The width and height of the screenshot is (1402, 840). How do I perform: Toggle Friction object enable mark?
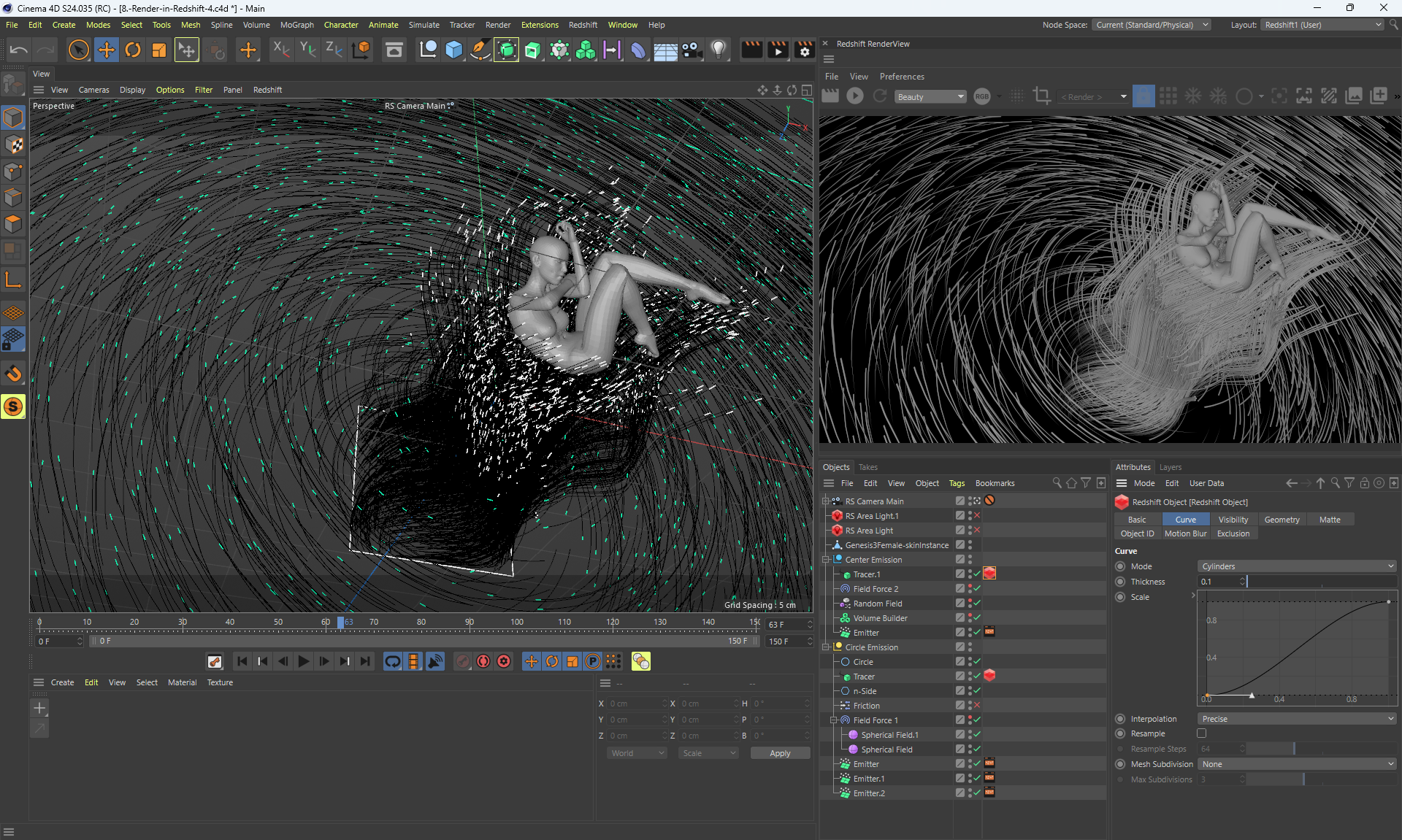point(977,706)
